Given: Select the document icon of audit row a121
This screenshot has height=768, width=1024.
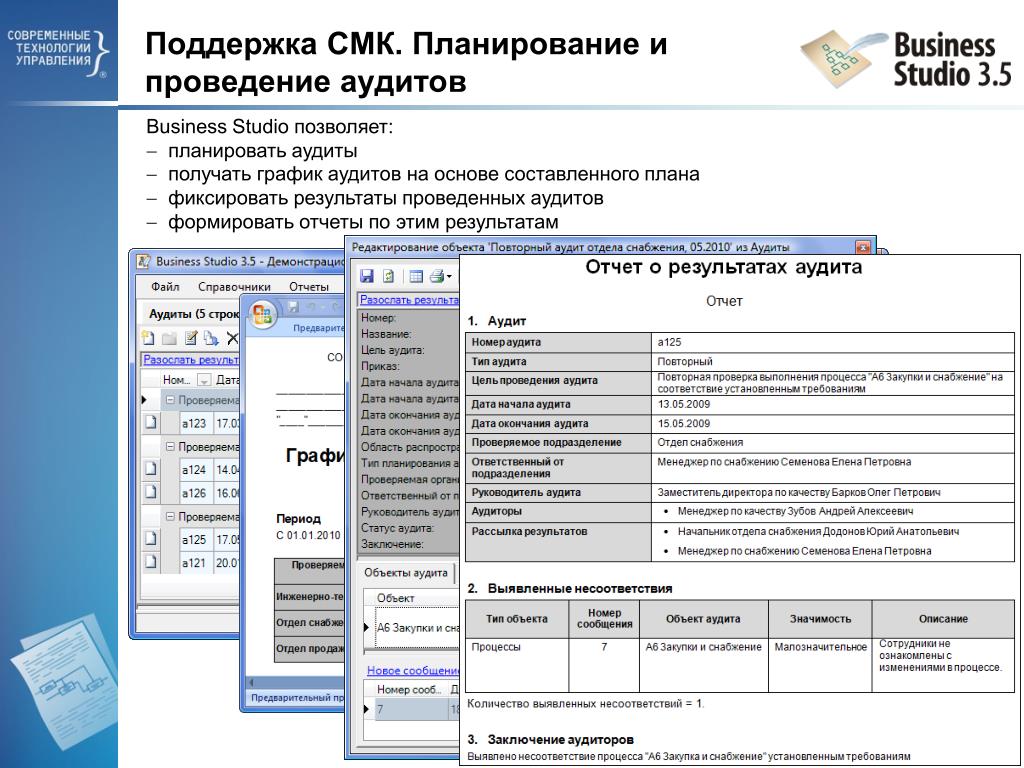Looking at the screenshot, I should [x=151, y=562].
